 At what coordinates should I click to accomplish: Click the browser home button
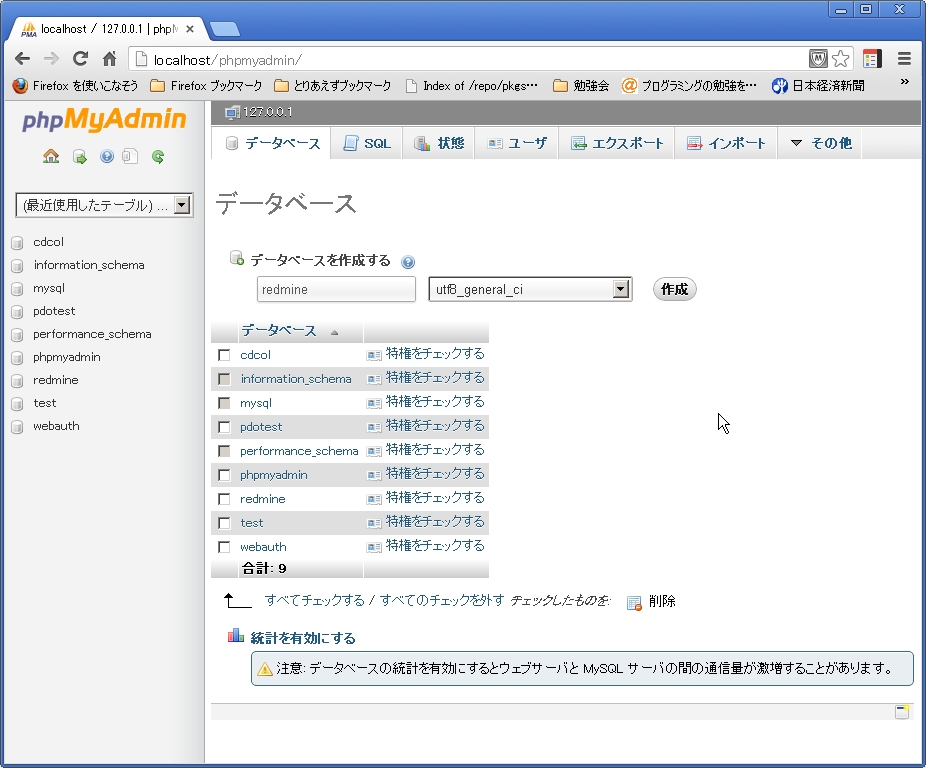[x=109, y=58]
